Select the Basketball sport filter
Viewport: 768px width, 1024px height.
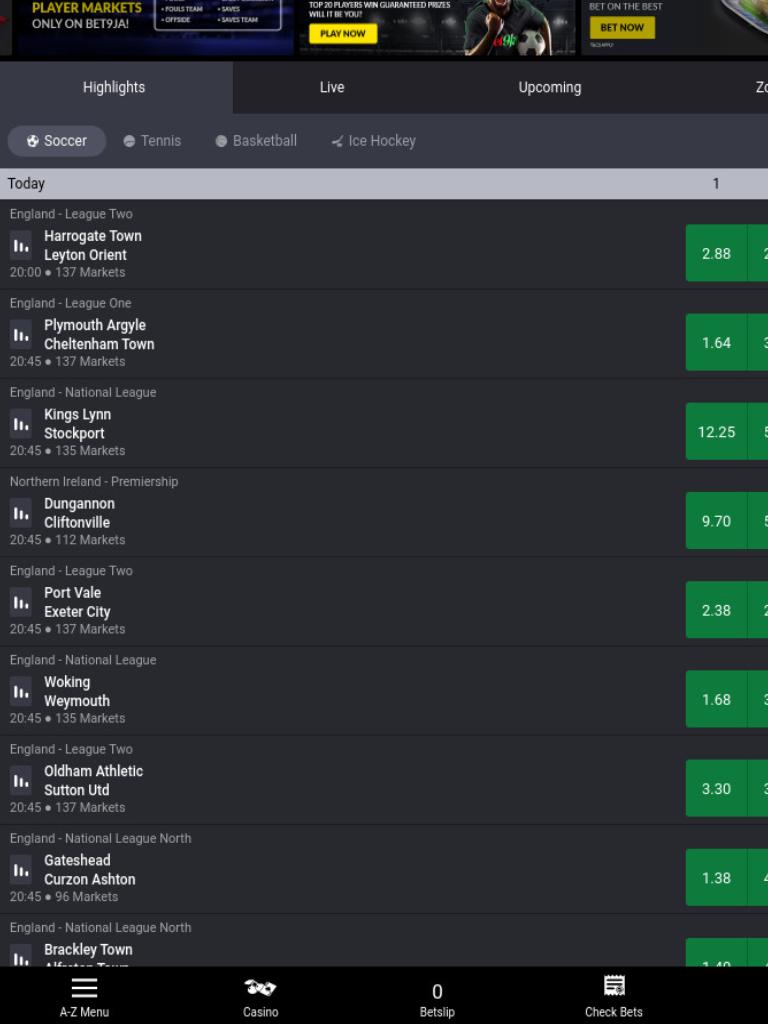pyautogui.click(x=256, y=141)
